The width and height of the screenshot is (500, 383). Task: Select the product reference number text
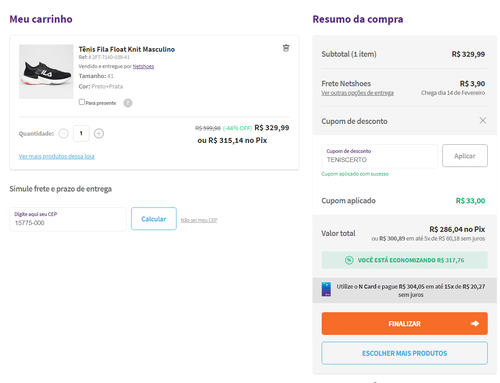pyautogui.click(x=104, y=57)
